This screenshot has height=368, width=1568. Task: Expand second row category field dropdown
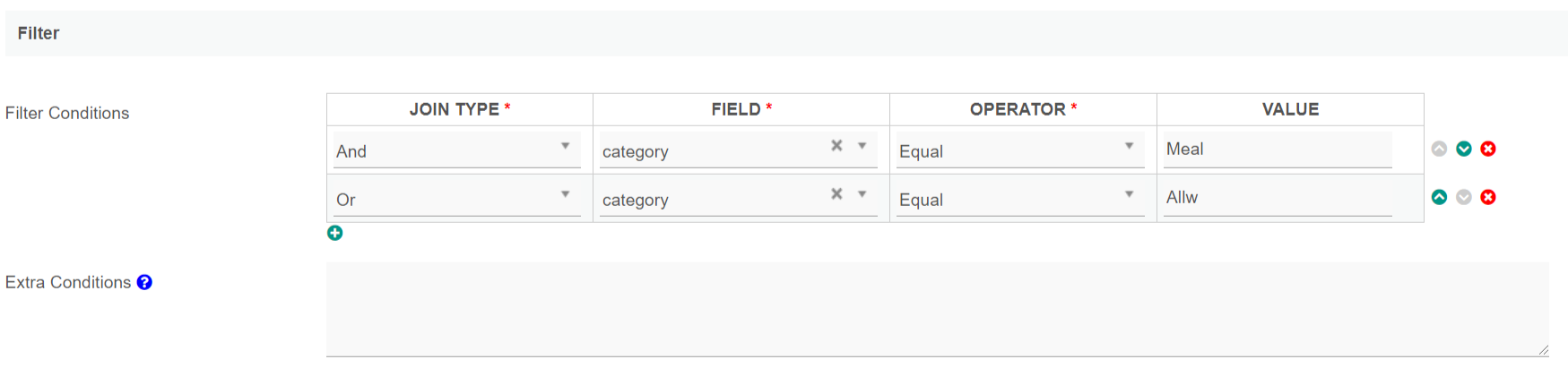click(862, 194)
